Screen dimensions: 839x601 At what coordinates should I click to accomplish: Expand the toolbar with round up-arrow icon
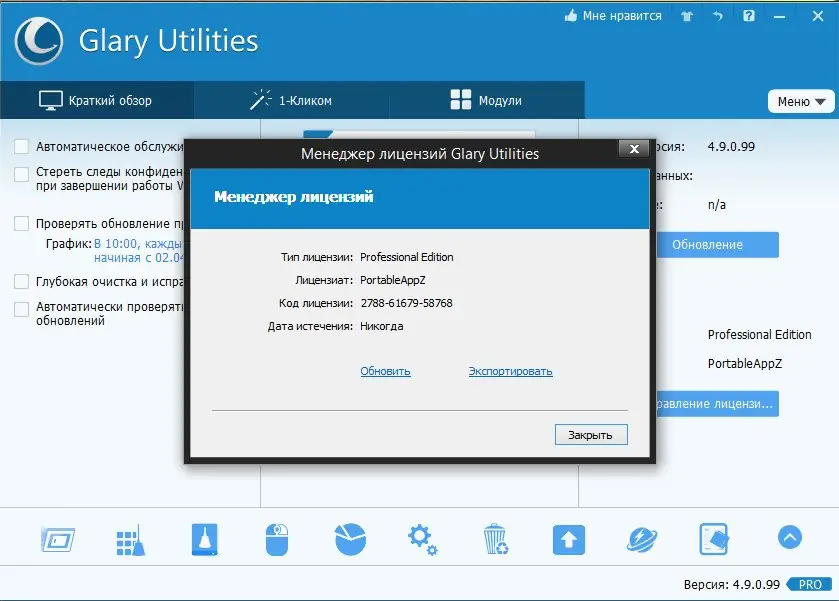pyautogui.click(x=790, y=537)
